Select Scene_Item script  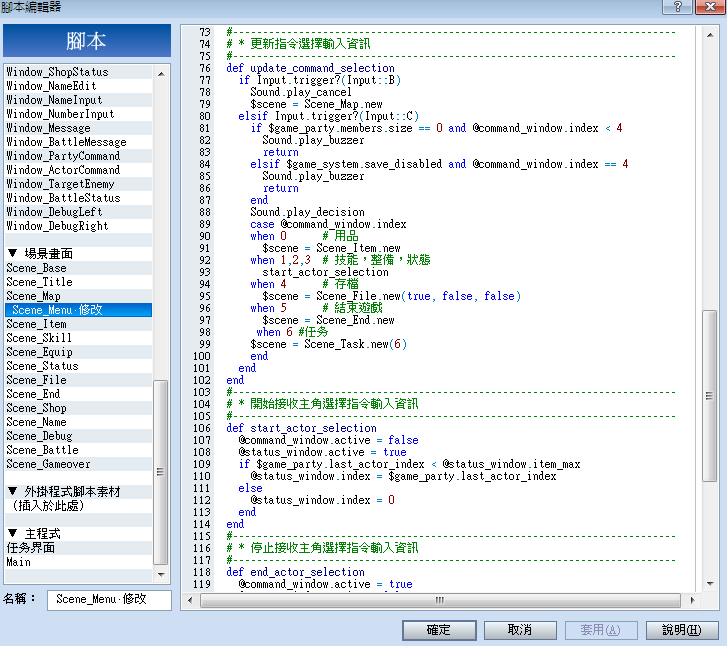78,324
